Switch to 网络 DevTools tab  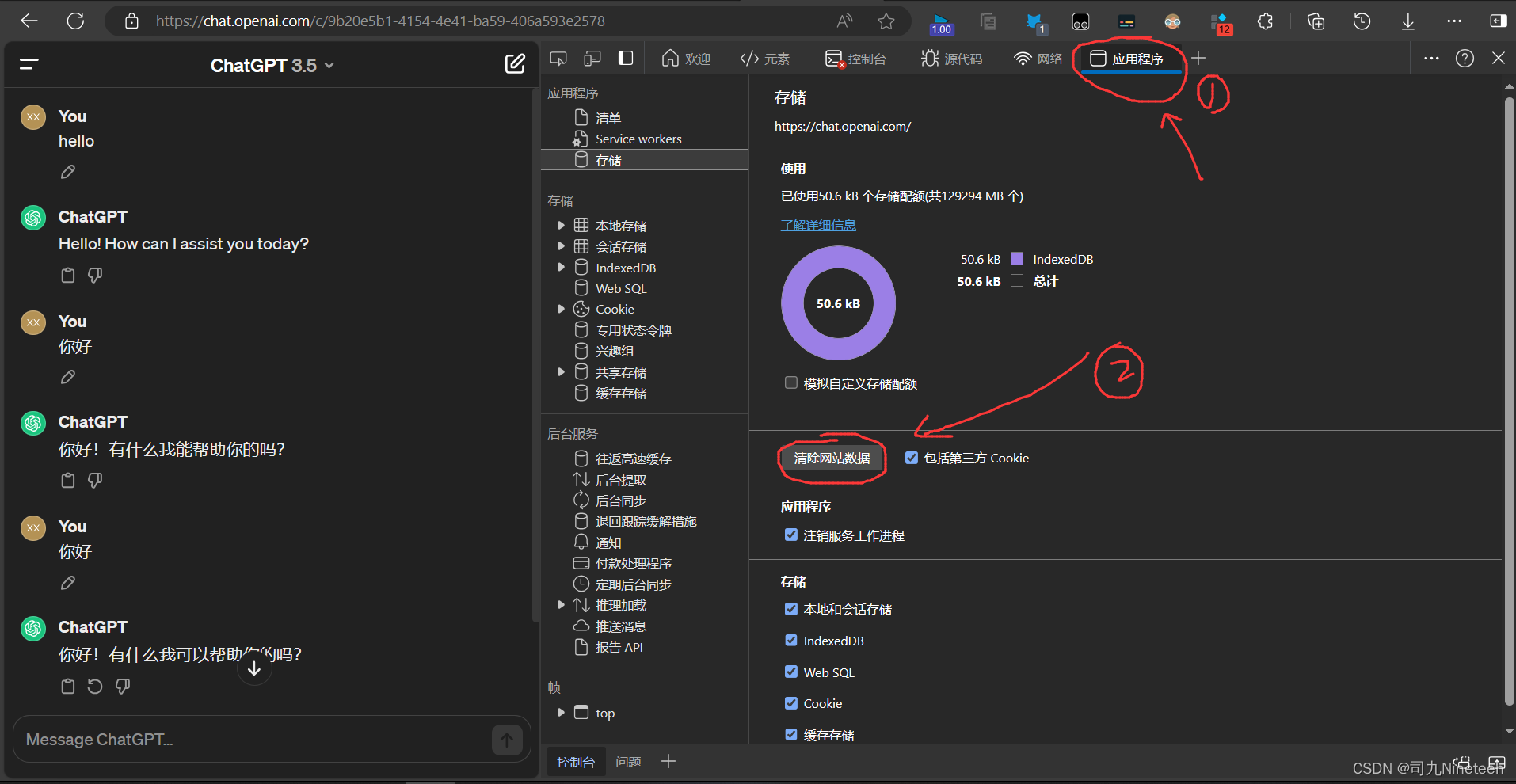(x=1038, y=59)
